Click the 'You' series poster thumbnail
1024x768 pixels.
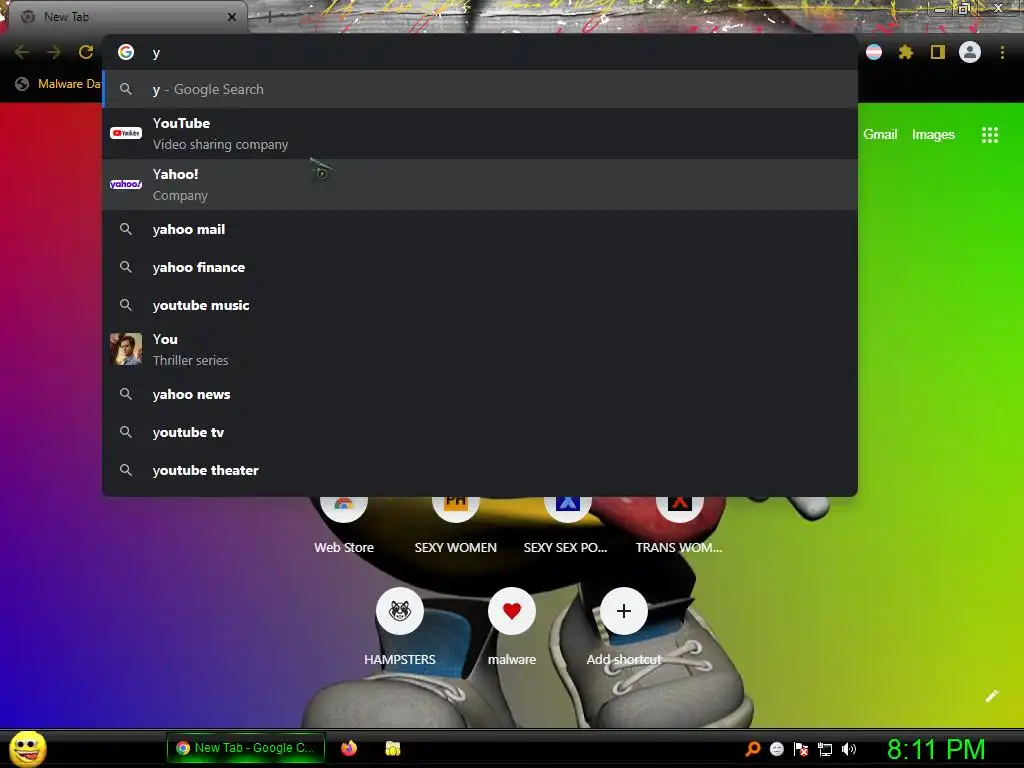126,349
